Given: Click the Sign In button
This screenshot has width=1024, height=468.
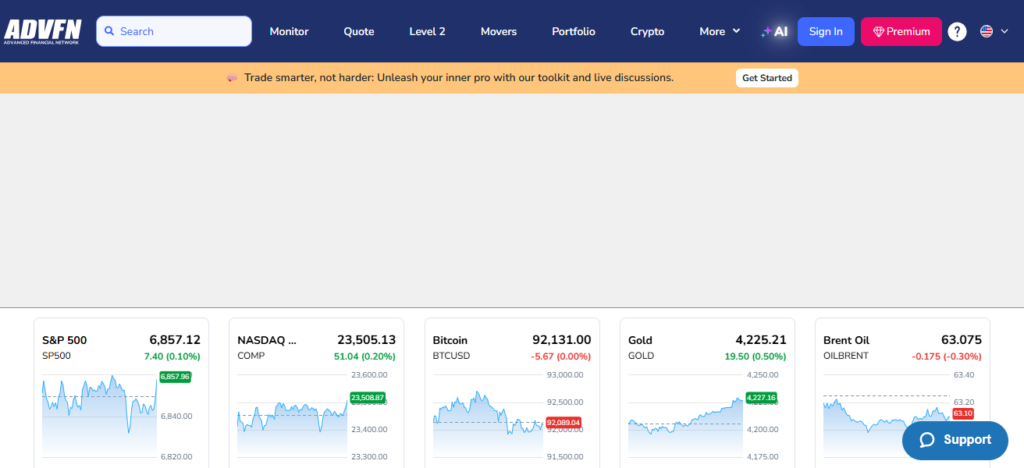Looking at the screenshot, I should point(825,31).
